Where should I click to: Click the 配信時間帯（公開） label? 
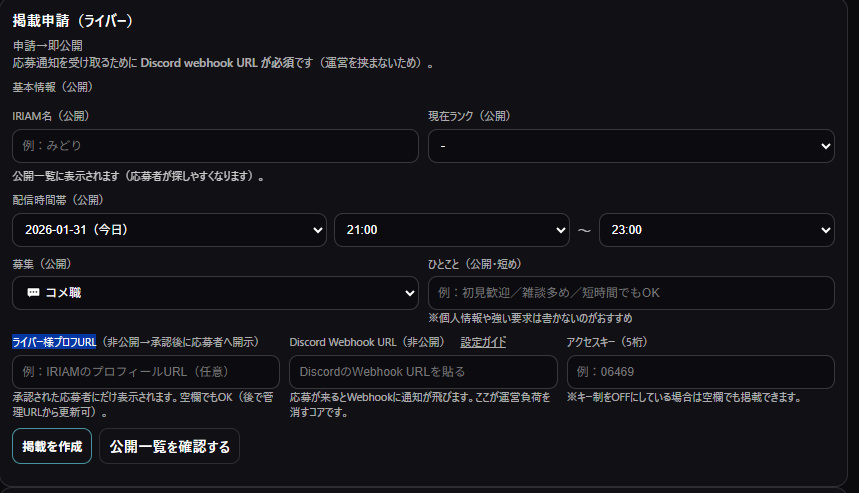click(x=57, y=199)
